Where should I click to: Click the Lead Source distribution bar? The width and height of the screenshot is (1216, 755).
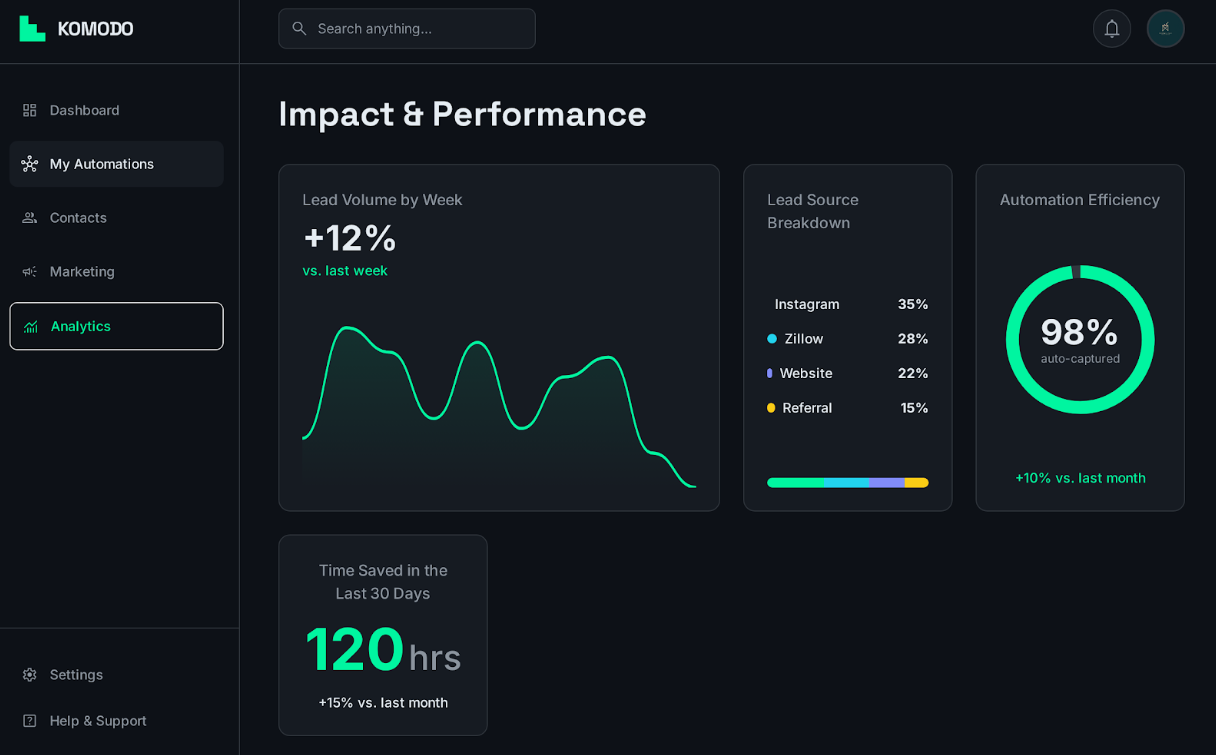click(x=847, y=482)
